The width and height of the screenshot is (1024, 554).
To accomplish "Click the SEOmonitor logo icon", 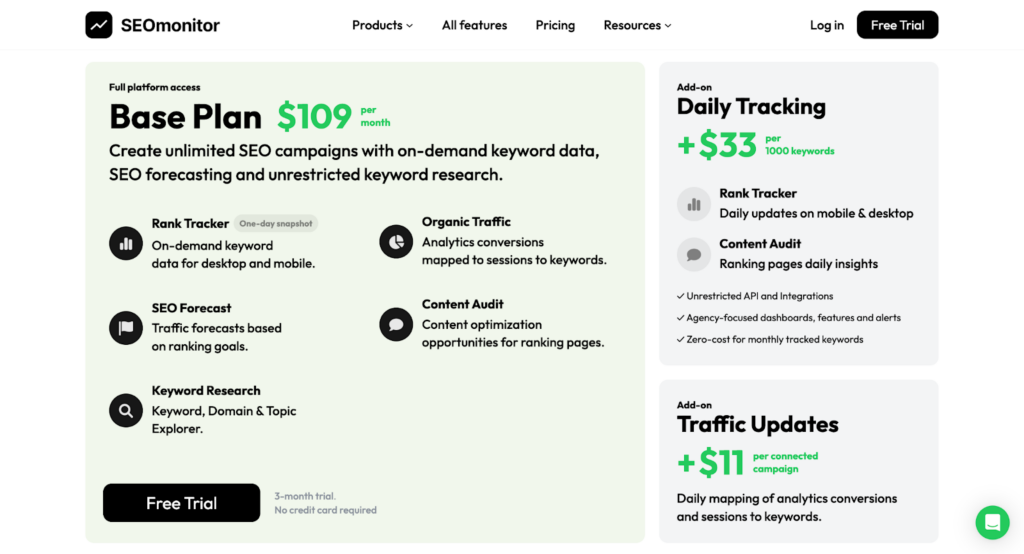I will click(99, 25).
